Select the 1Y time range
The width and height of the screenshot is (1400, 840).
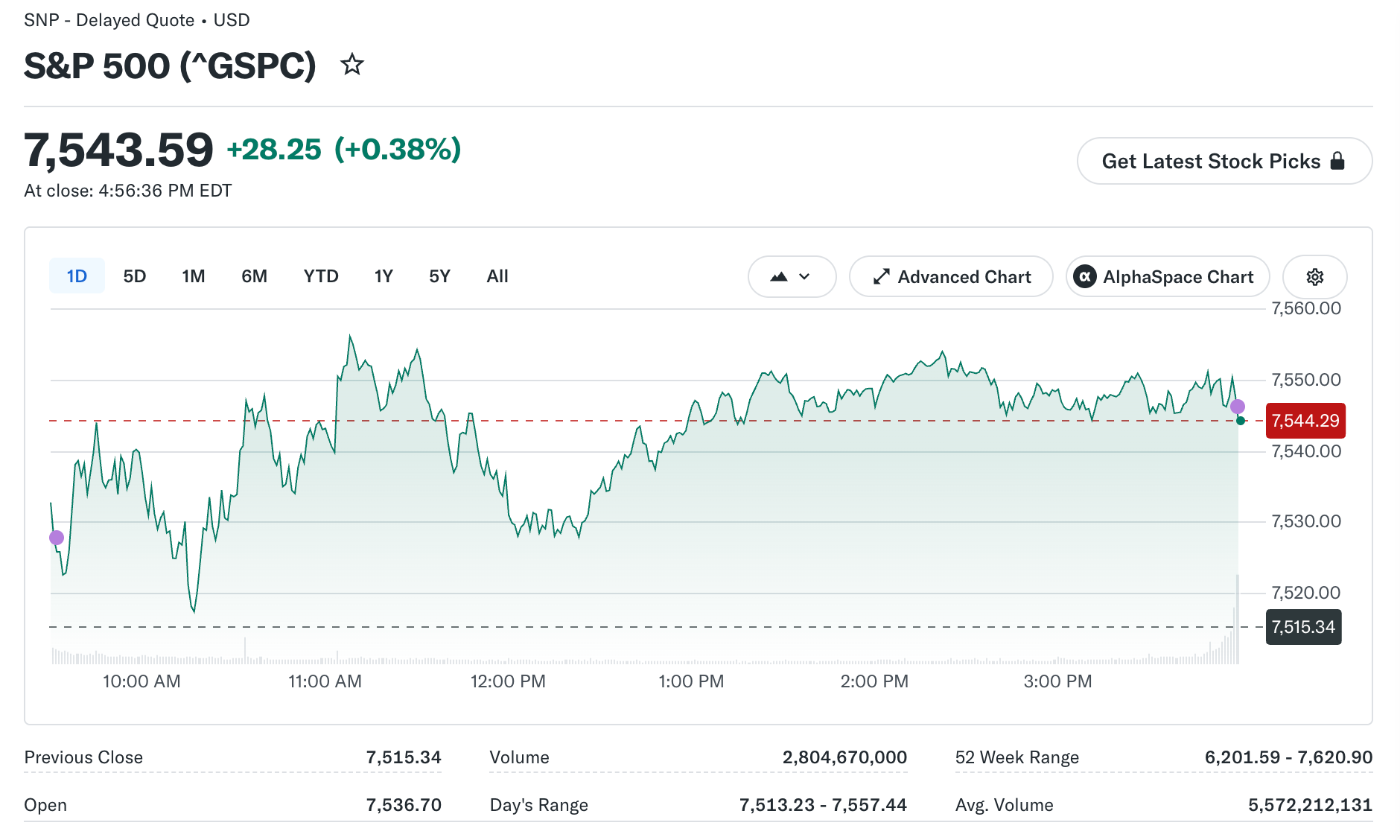(384, 276)
